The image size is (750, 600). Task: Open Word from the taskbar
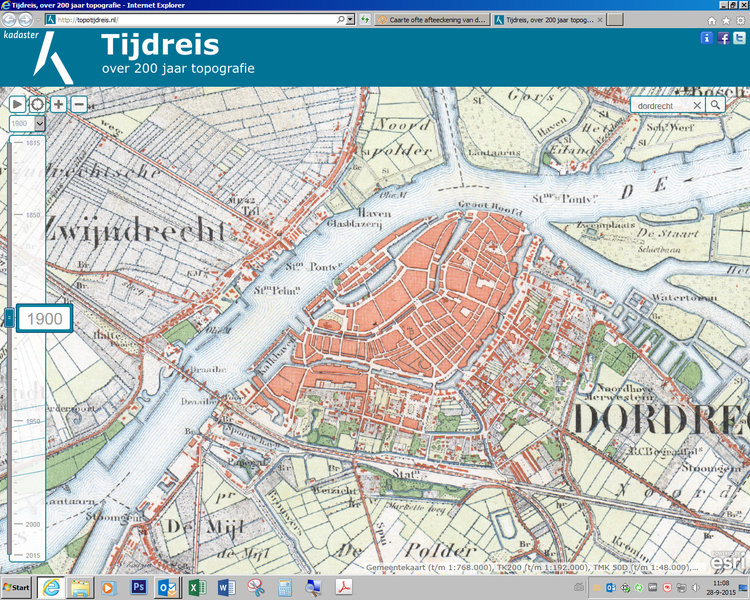(x=226, y=587)
